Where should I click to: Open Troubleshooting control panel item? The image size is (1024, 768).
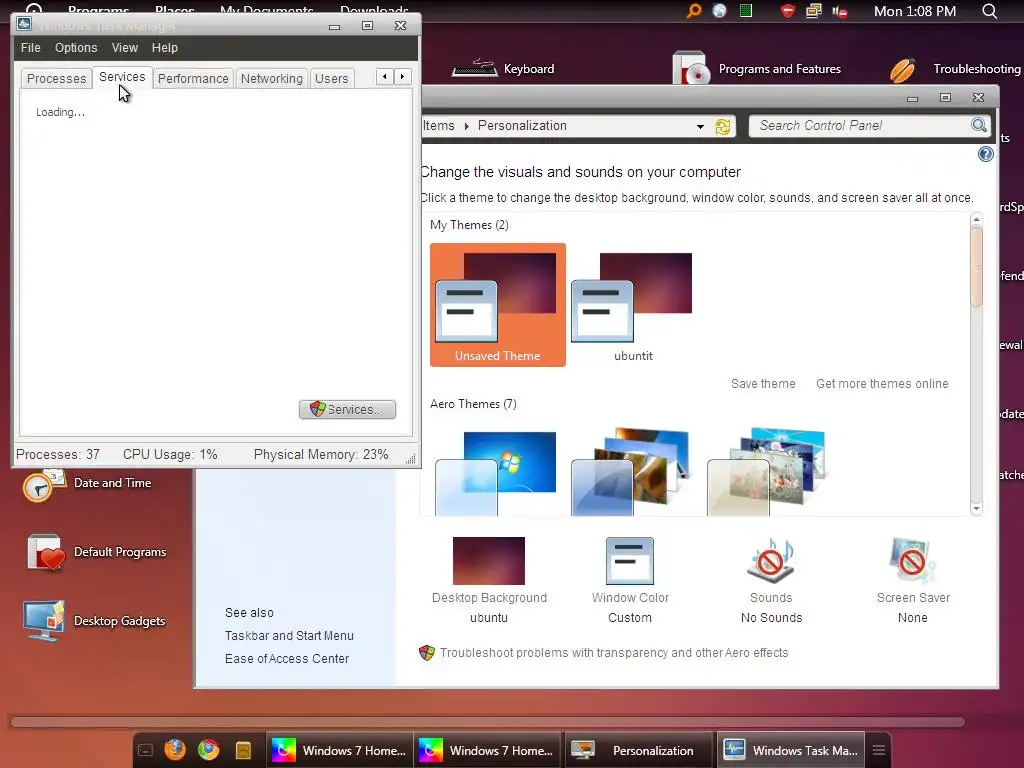coord(955,69)
